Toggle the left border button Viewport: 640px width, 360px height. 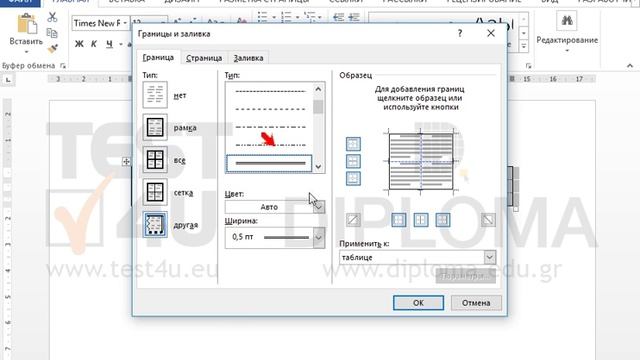pyautogui.click(x=399, y=220)
